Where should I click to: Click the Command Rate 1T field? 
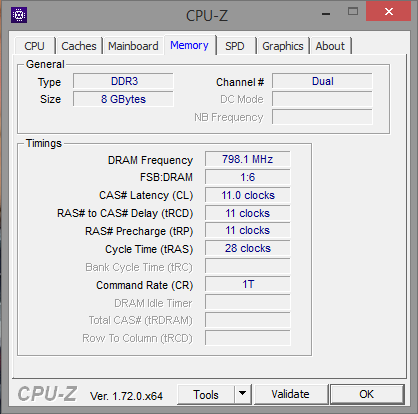click(248, 284)
